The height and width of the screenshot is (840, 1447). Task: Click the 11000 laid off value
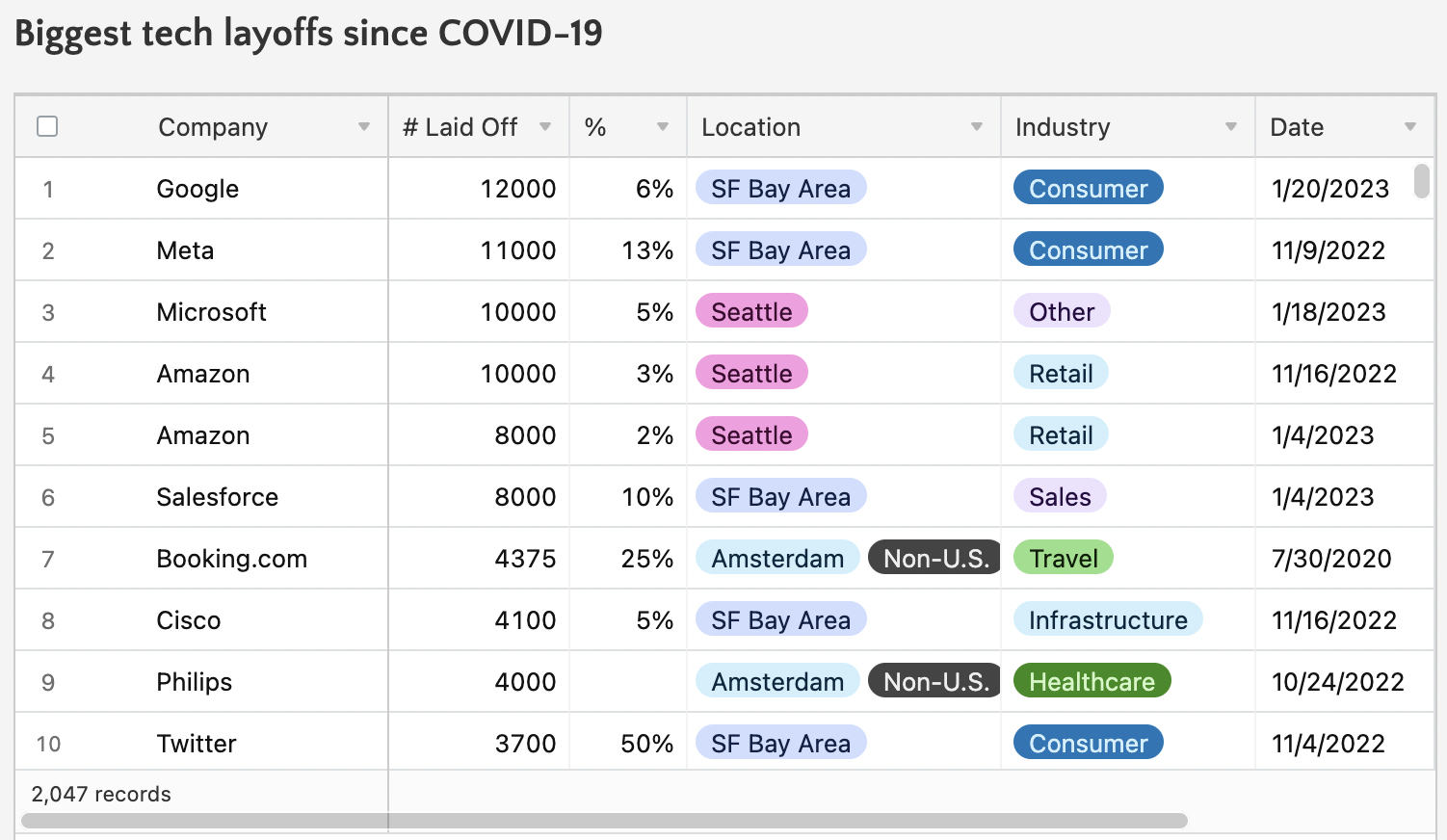[x=518, y=250]
